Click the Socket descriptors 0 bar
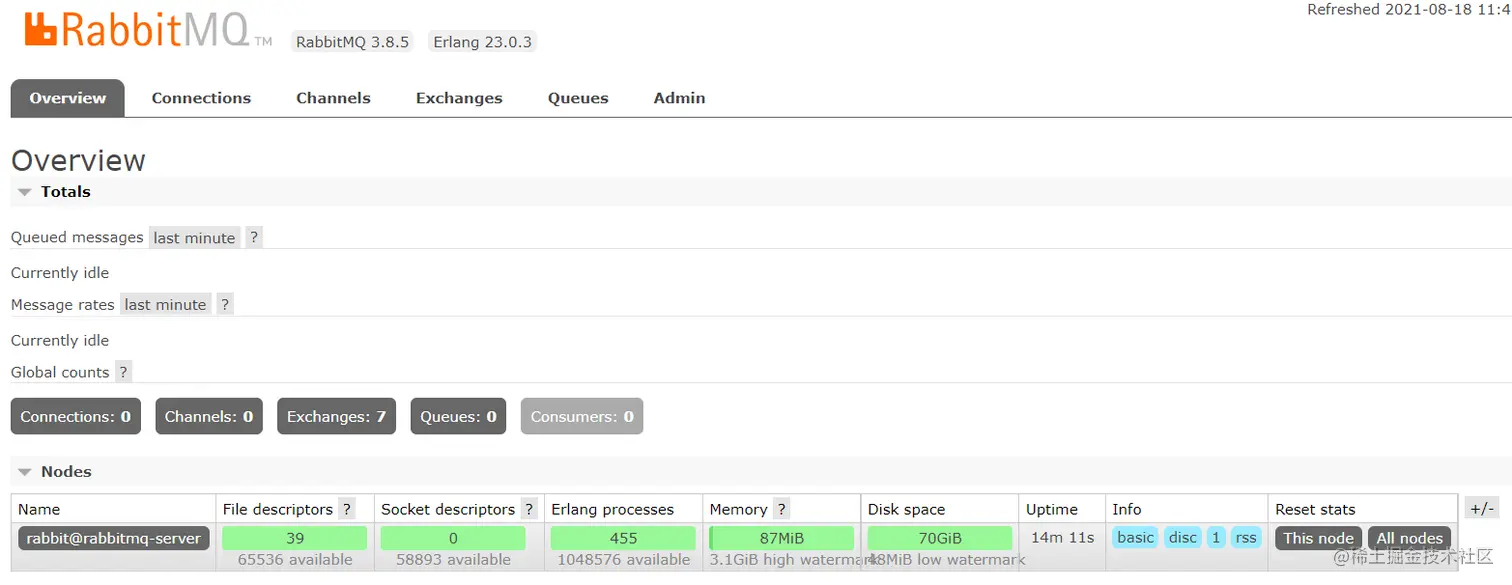Image resolution: width=1512 pixels, height=585 pixels. 453,538
